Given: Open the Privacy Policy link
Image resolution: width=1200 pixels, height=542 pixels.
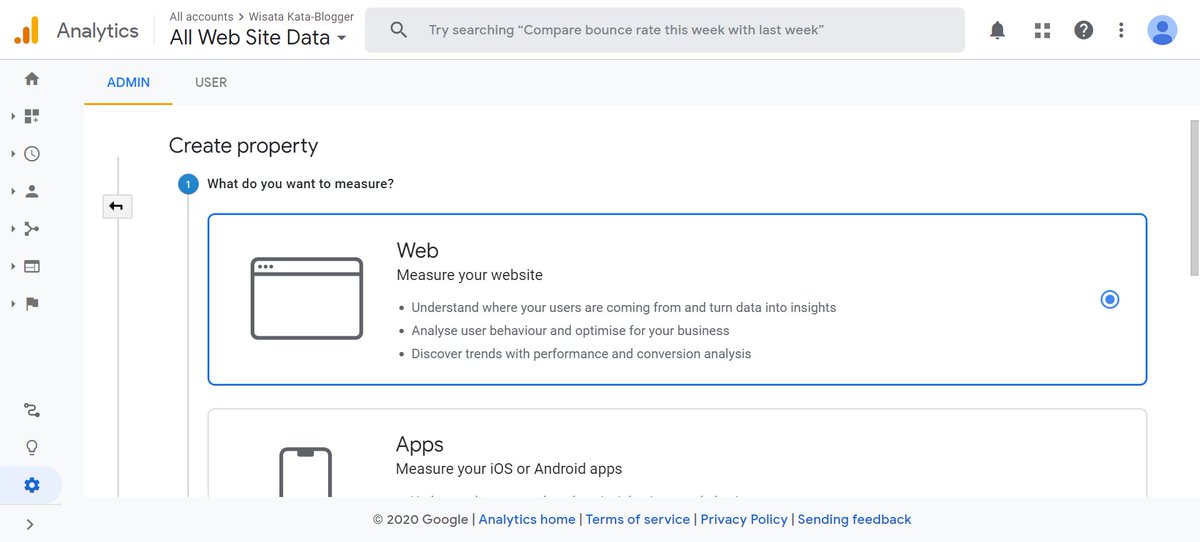Looking at the screenshot, I should (744, 519).
